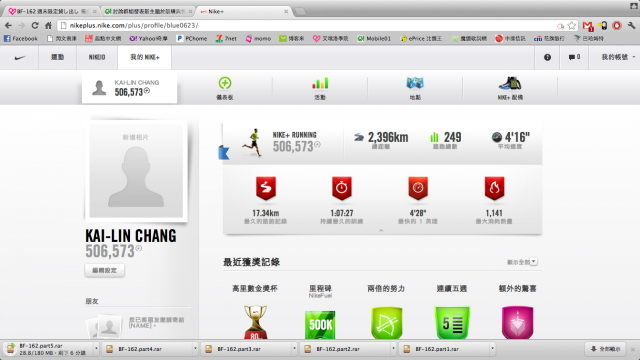The height and width of the screenshot is (360, 640).
Task: Open the places map icon
Action: [415, 83]
